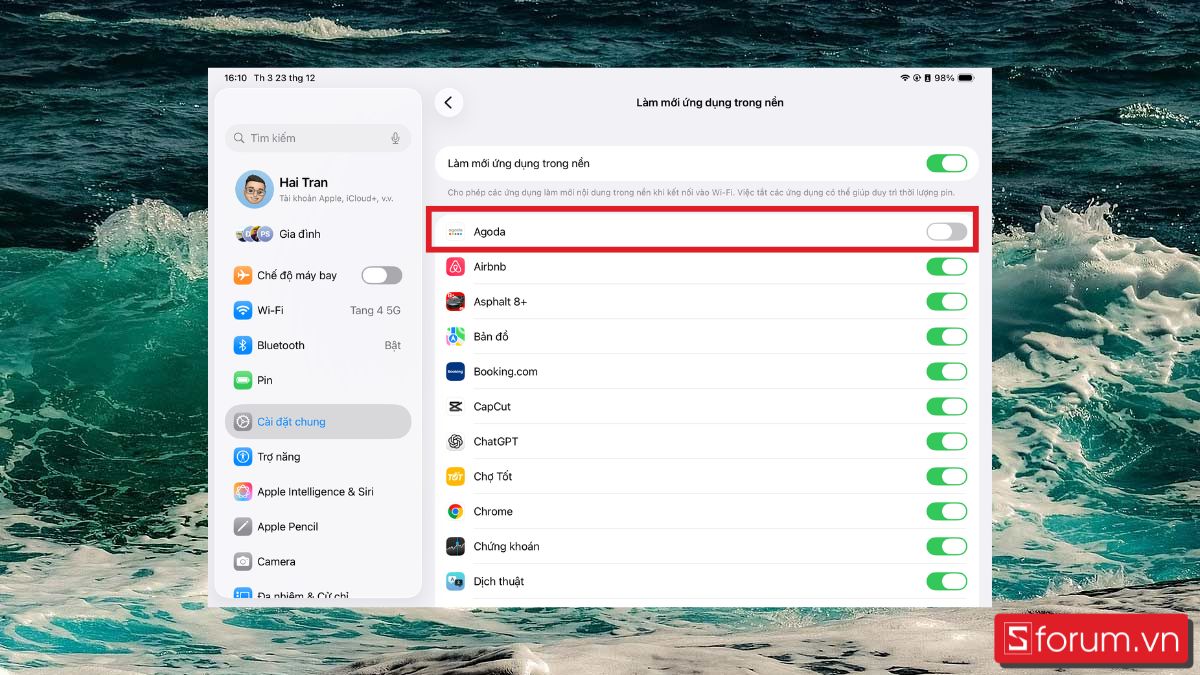
Task: Click the CapCut app icon
Action: click(x=455, y=407)
